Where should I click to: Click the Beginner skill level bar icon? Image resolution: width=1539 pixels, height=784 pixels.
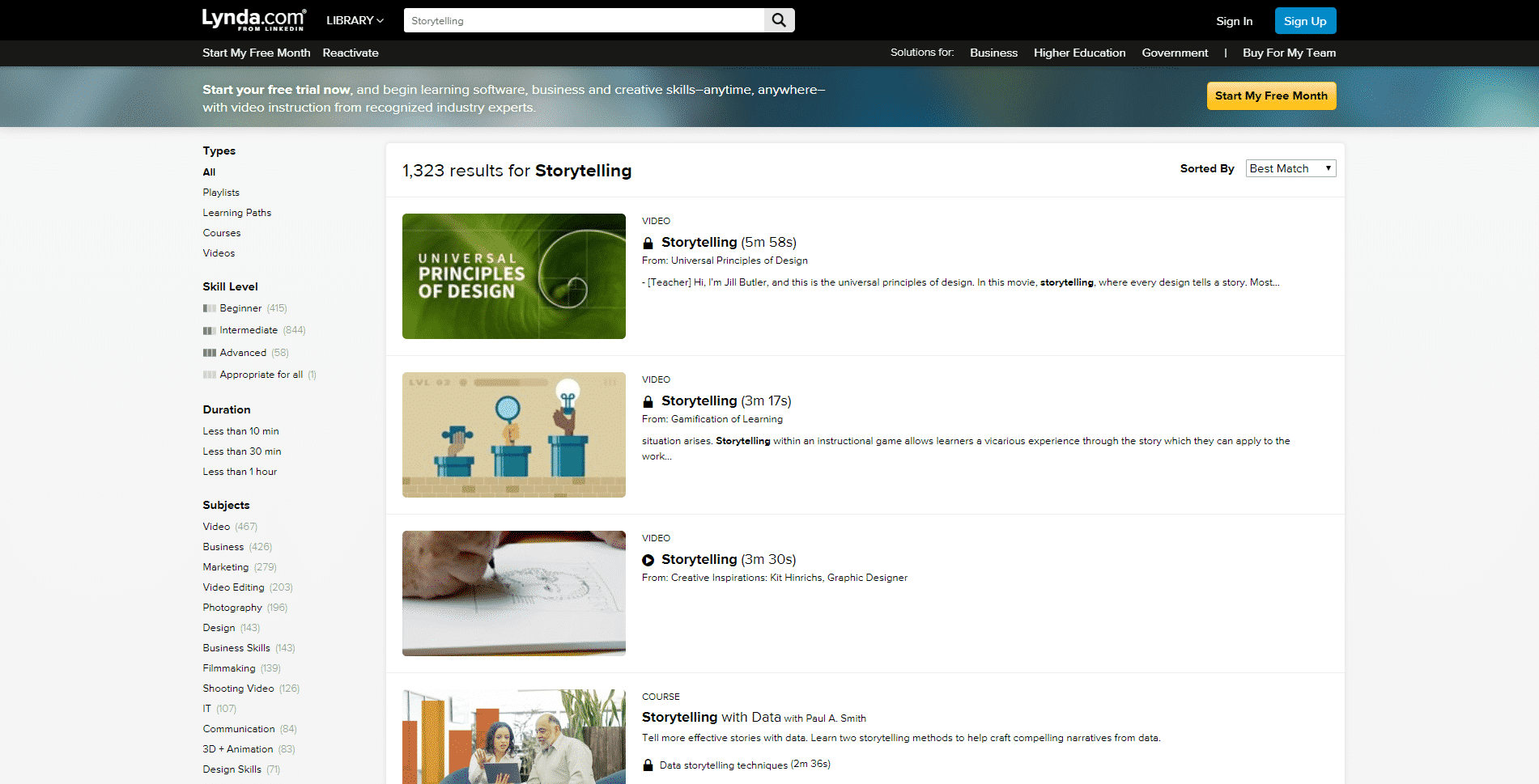tap(209, 308)
